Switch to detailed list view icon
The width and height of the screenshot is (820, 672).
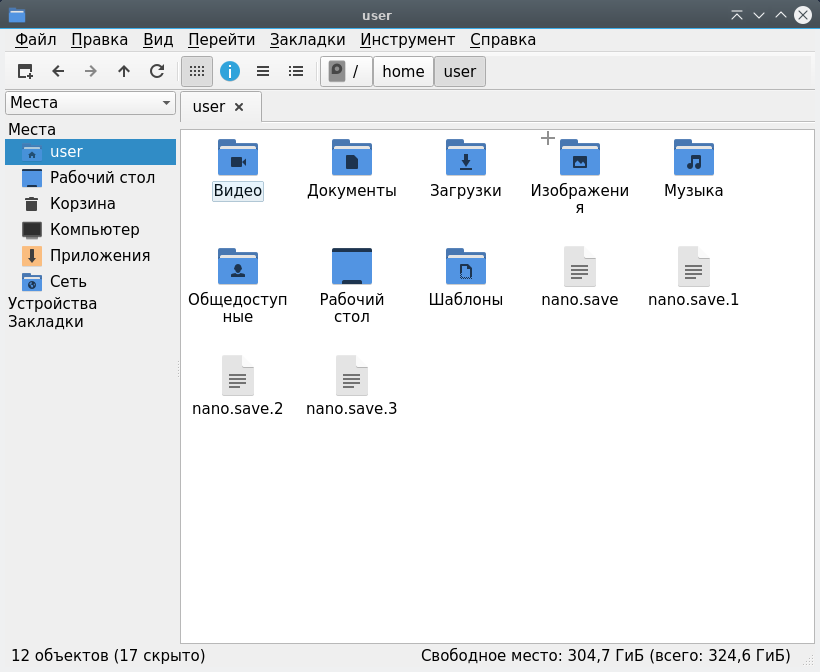click(x=296, y=71)
